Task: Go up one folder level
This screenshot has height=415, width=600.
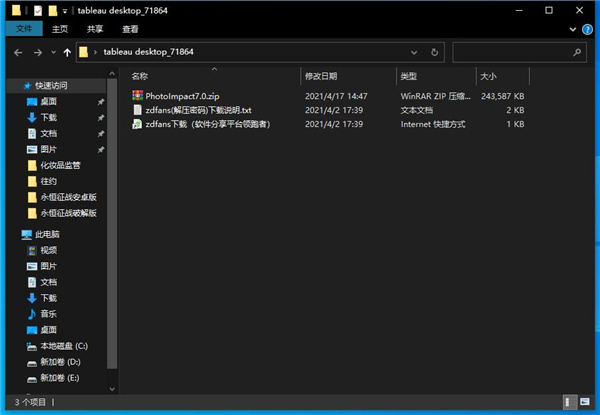Action: click(x=67, y=52)
